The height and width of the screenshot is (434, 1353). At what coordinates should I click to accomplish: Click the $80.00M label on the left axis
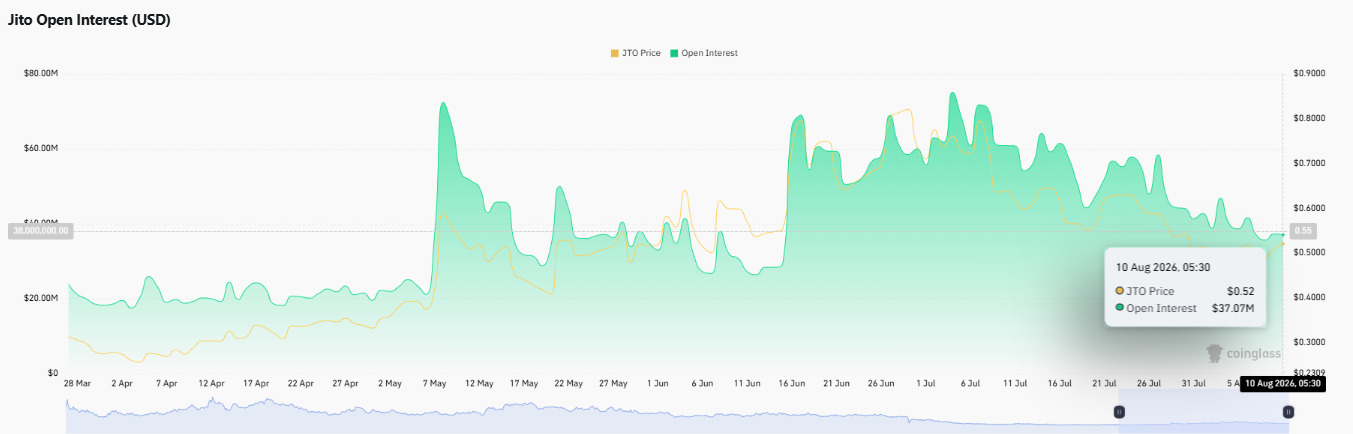click(x=41, y=73)
